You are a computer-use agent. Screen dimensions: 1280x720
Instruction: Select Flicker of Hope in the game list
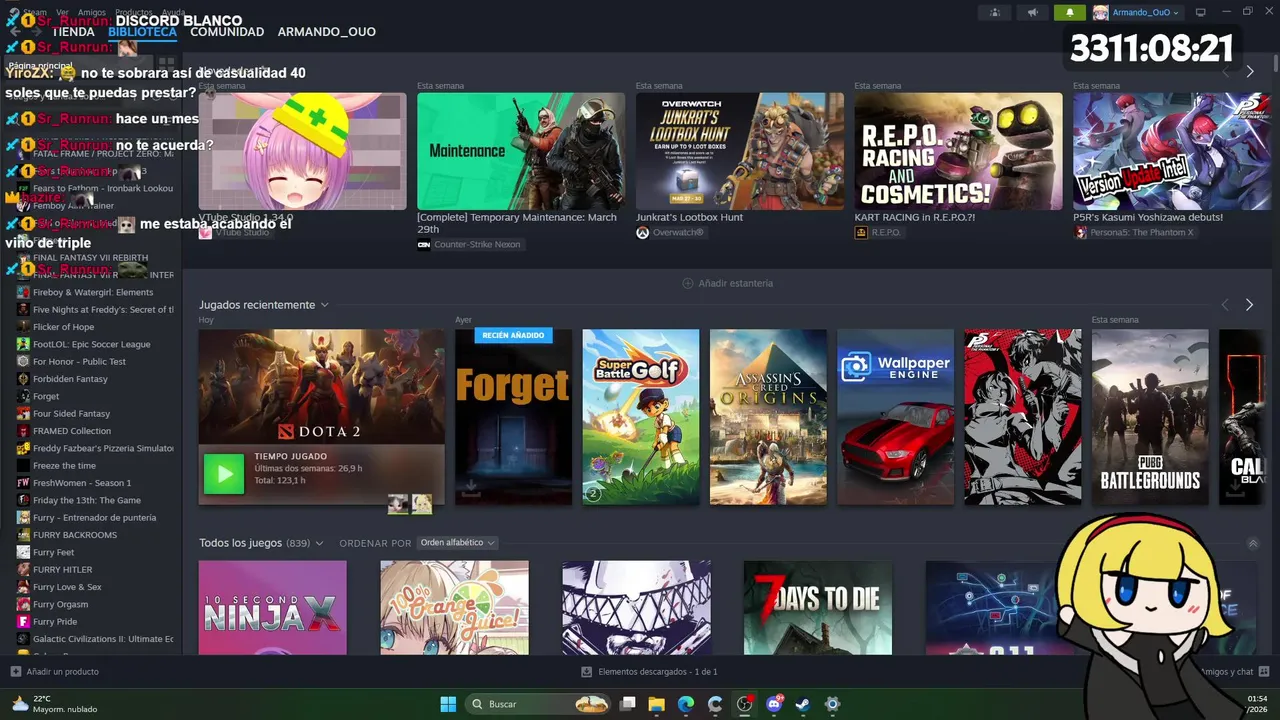[63, 327]
